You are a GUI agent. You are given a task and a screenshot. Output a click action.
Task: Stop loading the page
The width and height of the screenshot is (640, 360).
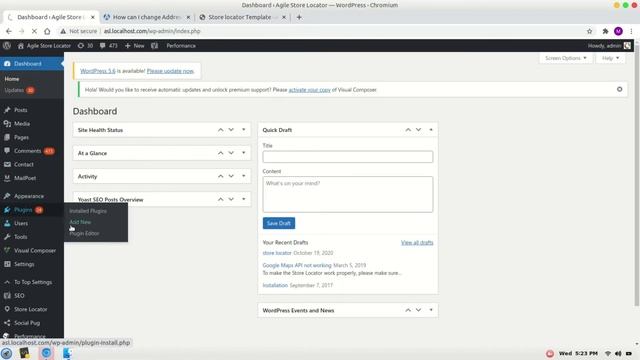34,31
